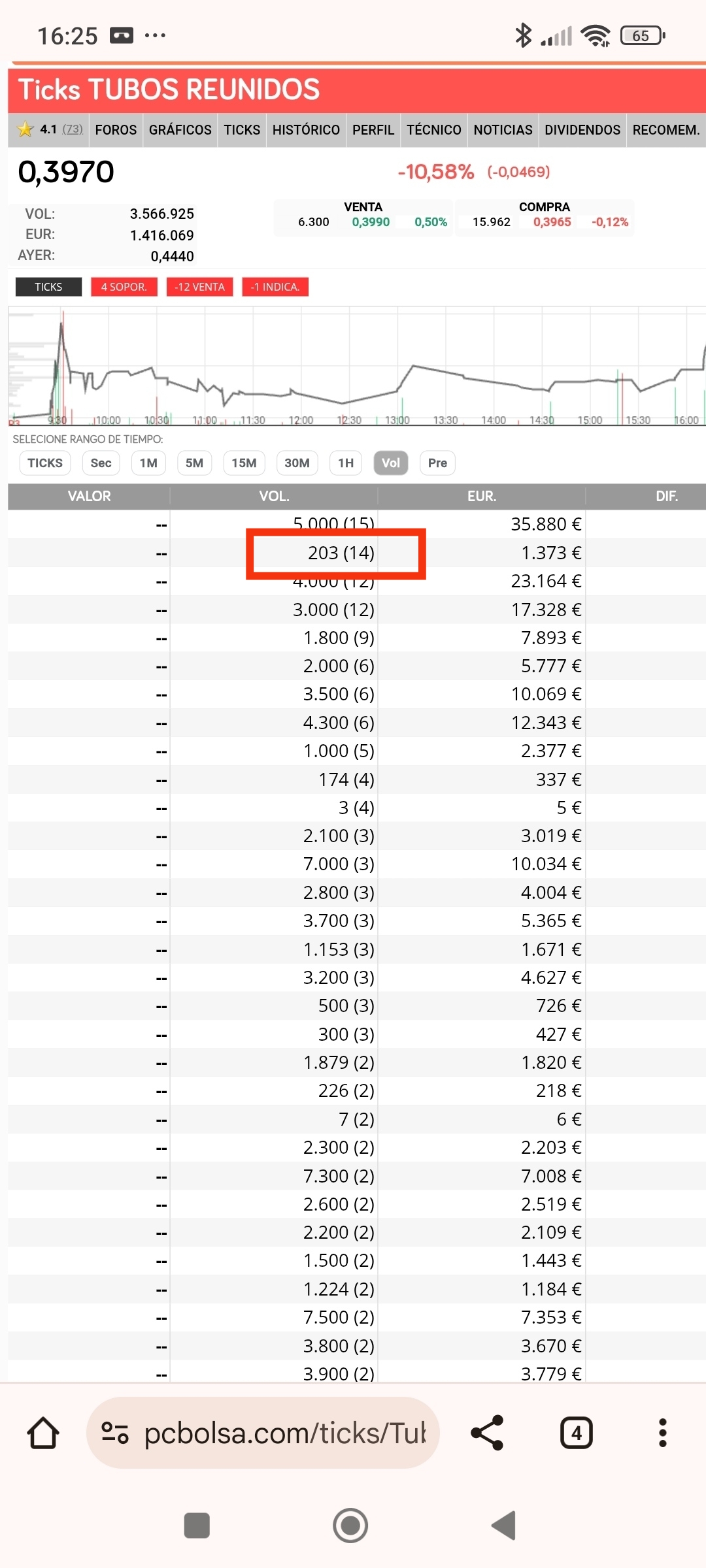Click the -1 INDICA. button
The height and width of the screenshot is (1568, 706).
(275, 287)
